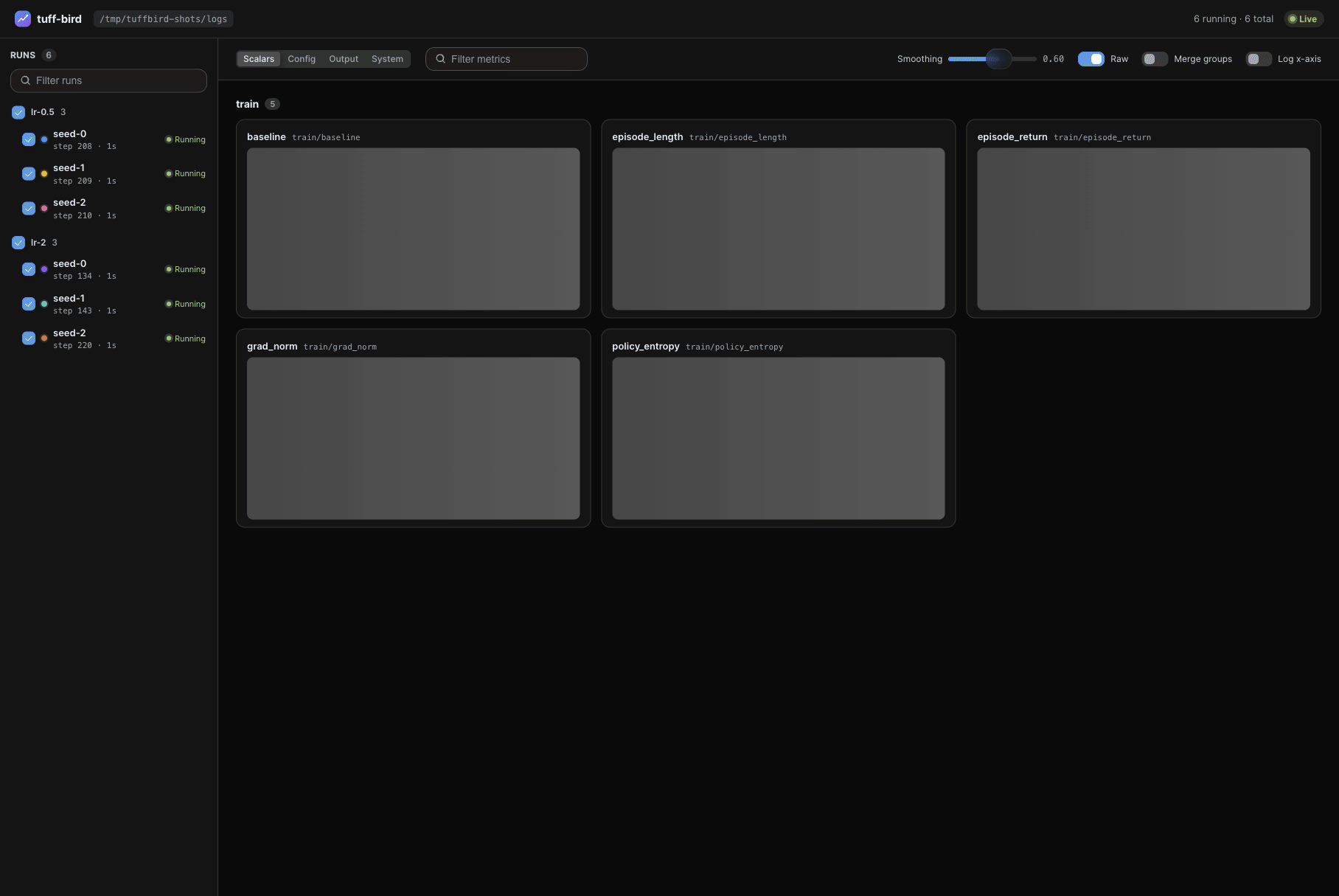The image size is (1339, 896).
Task: Uncheck seed-1 at step 143
Action: [29, 304]
